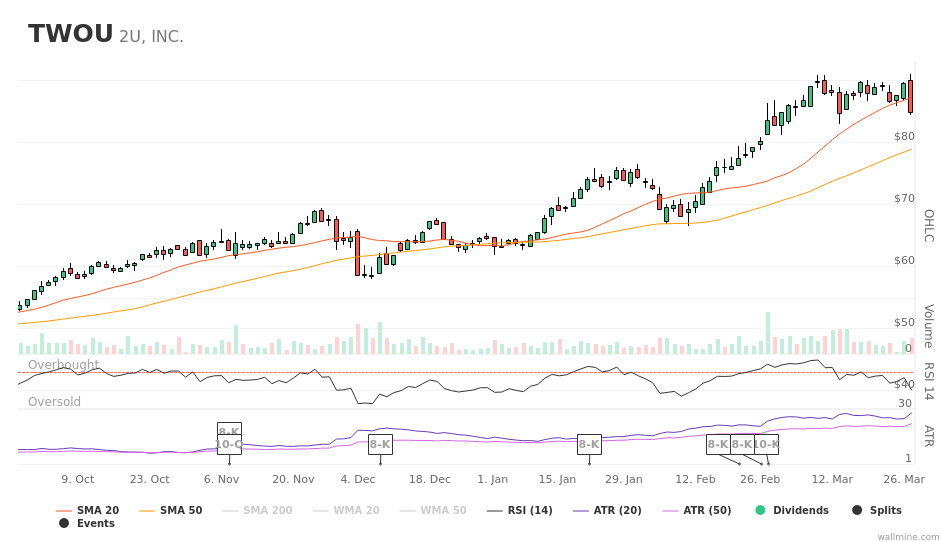Click the TWOU ticker title

point(70,34)
